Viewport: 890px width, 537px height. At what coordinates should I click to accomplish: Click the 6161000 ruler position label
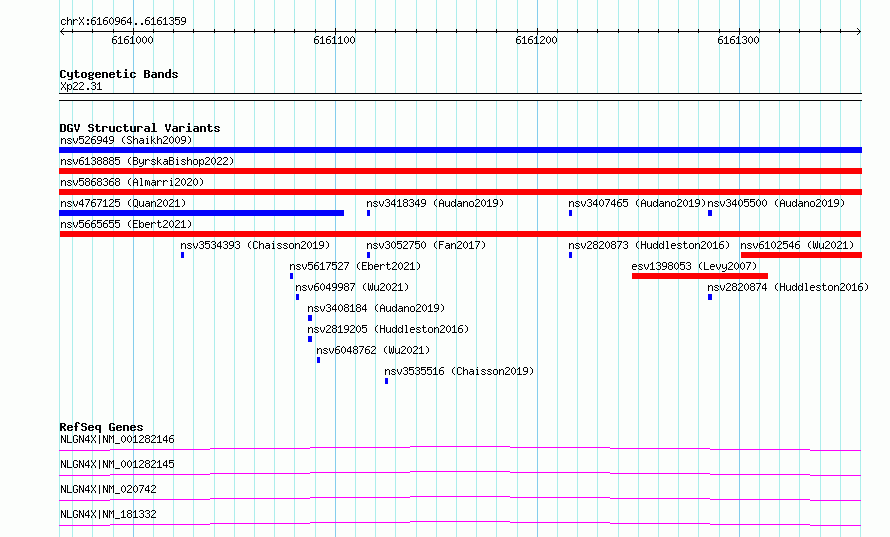point(132,40)
